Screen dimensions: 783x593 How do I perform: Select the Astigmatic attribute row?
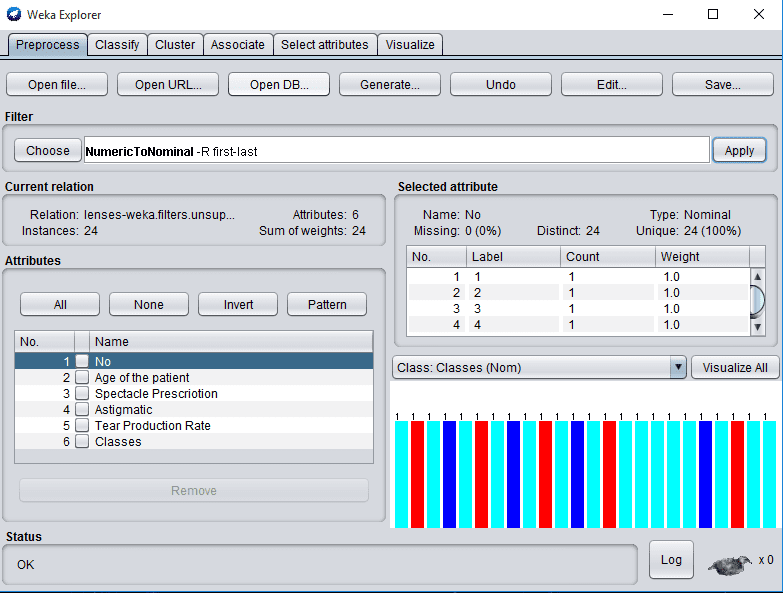click(194, 409)
